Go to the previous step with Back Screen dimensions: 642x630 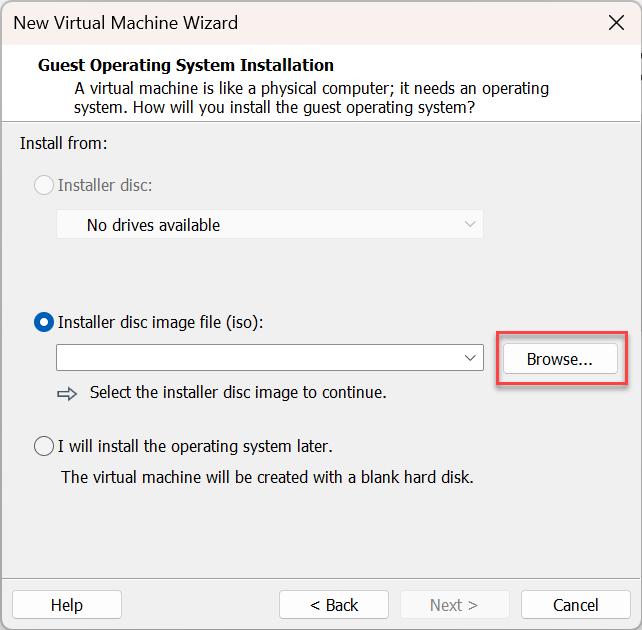(x=334, y=605)
